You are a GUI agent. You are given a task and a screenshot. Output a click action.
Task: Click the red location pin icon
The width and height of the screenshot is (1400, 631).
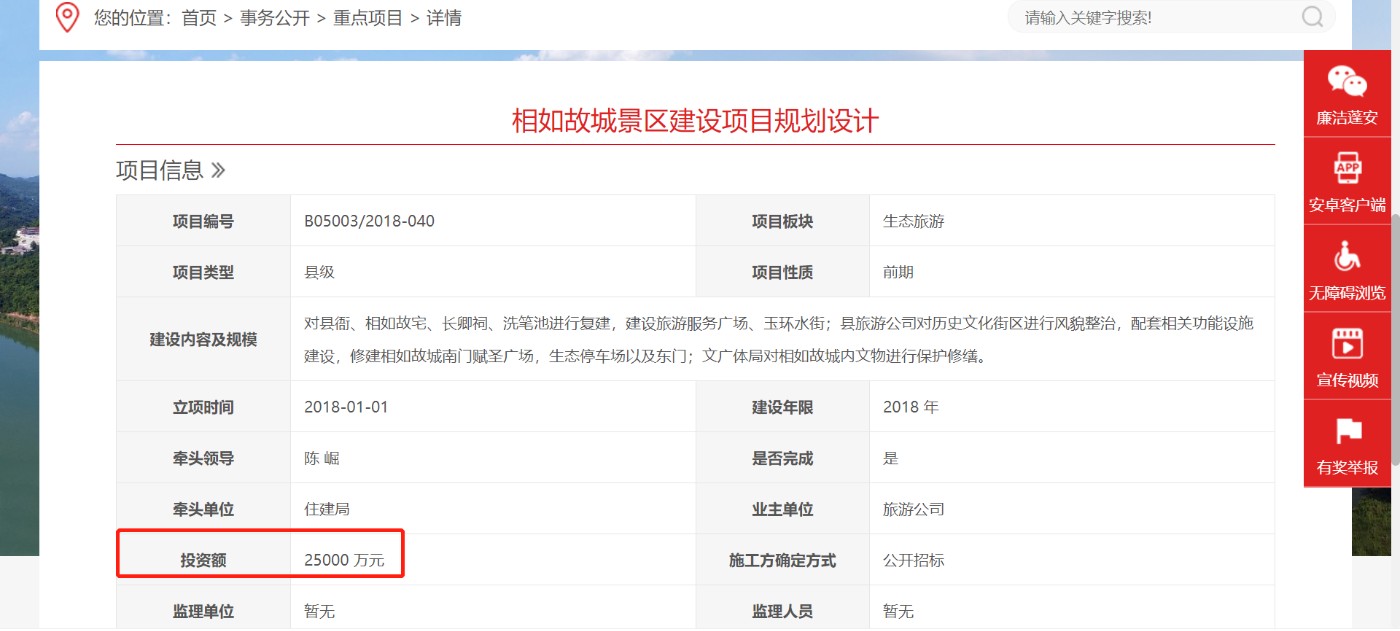[67, 17]
